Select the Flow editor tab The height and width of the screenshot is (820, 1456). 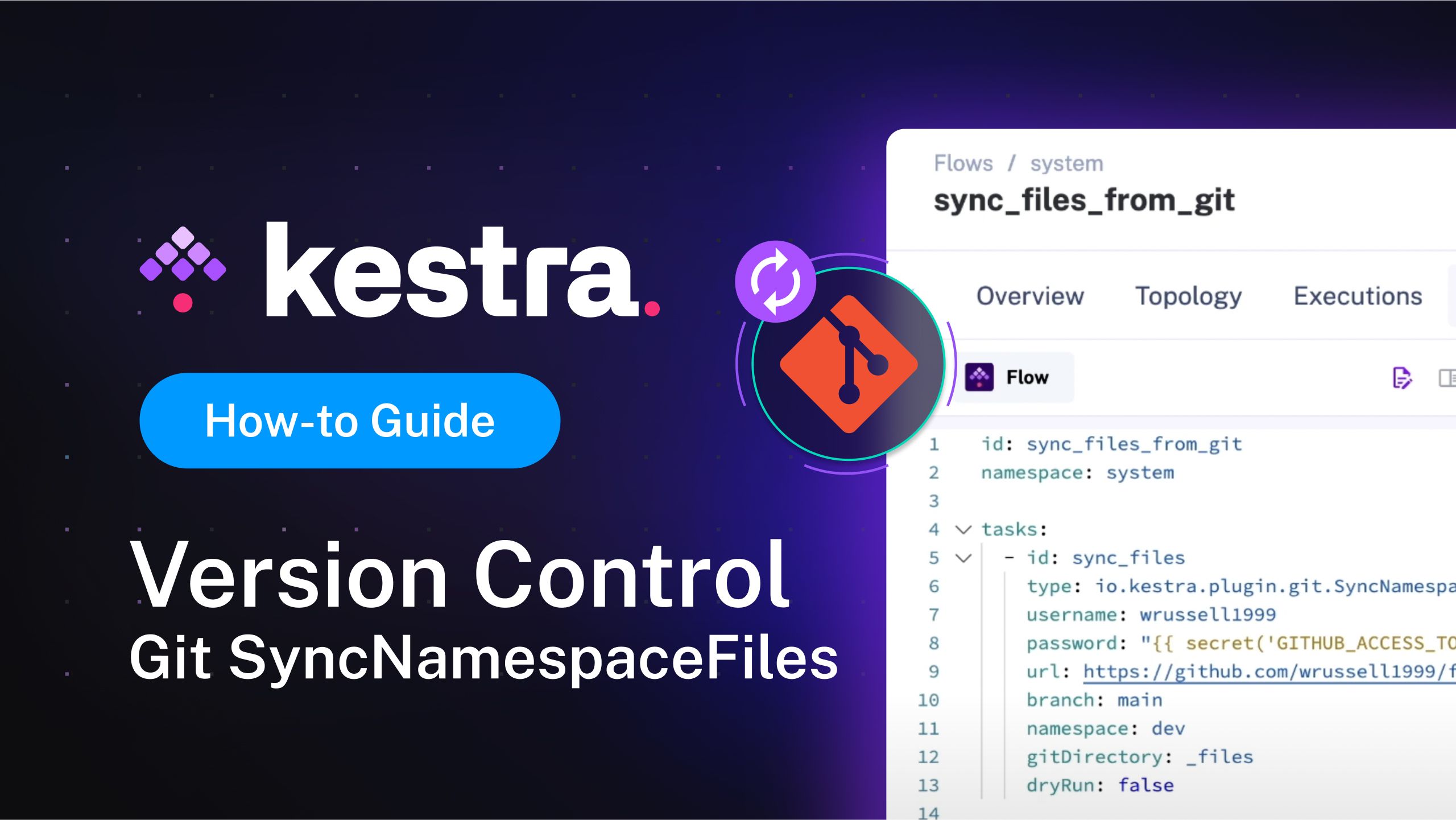click(1014, 377)
